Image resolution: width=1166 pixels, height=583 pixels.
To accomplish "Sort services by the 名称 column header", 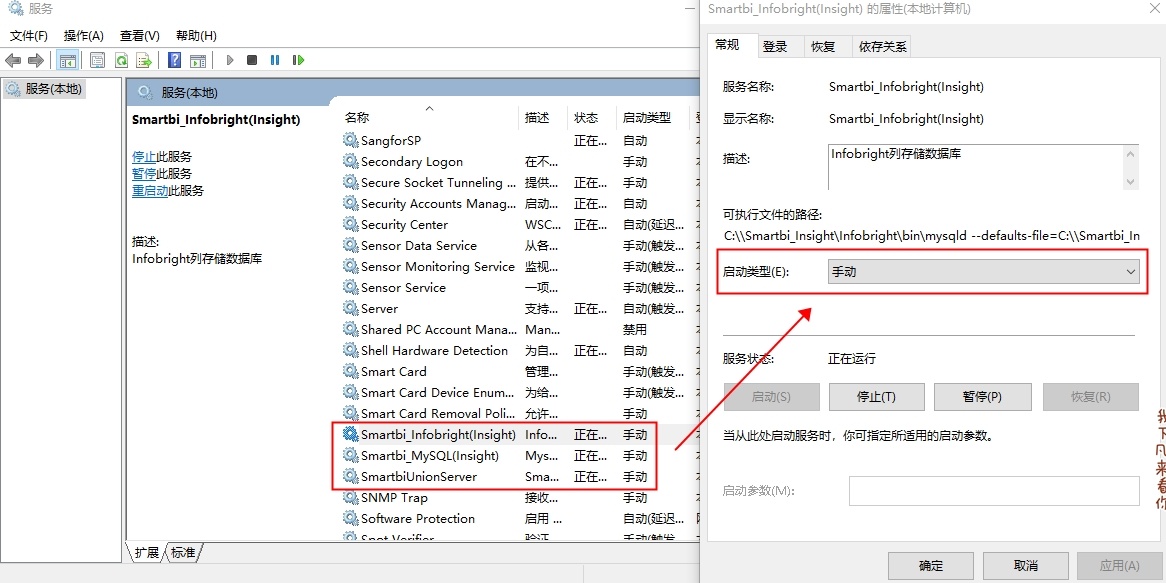I will pyautogui.click(x=431, y=117).
